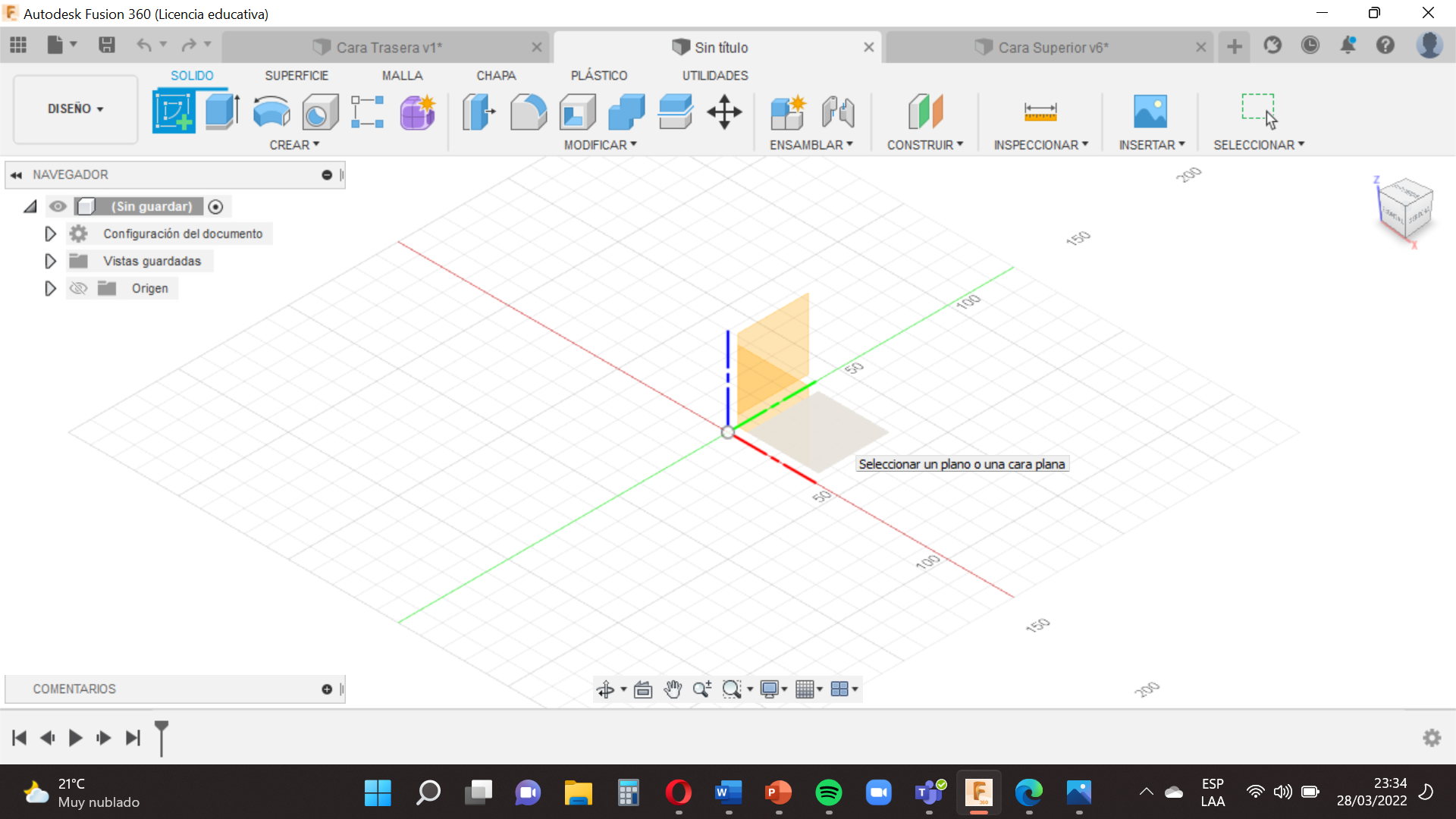Switch to the UTILIDADES tab
Screen dimensions: 1456x819
pos(715,76)
